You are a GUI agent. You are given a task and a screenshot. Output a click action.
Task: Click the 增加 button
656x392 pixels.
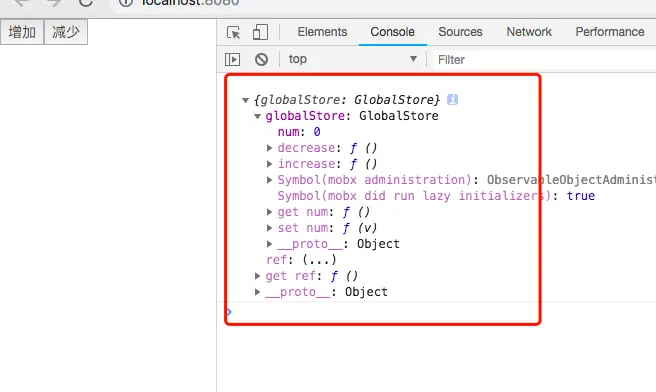pyautogui.click(x=22, y=32)
